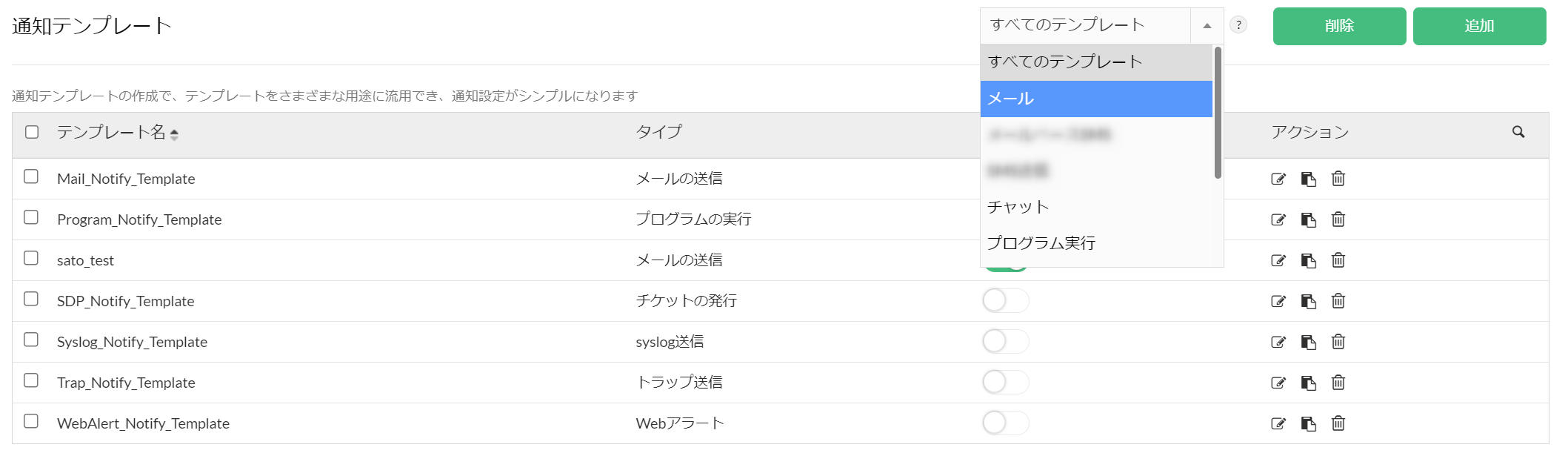
Task: Copy the Program_Notify_Template entry
Action: pos(1308,219)
